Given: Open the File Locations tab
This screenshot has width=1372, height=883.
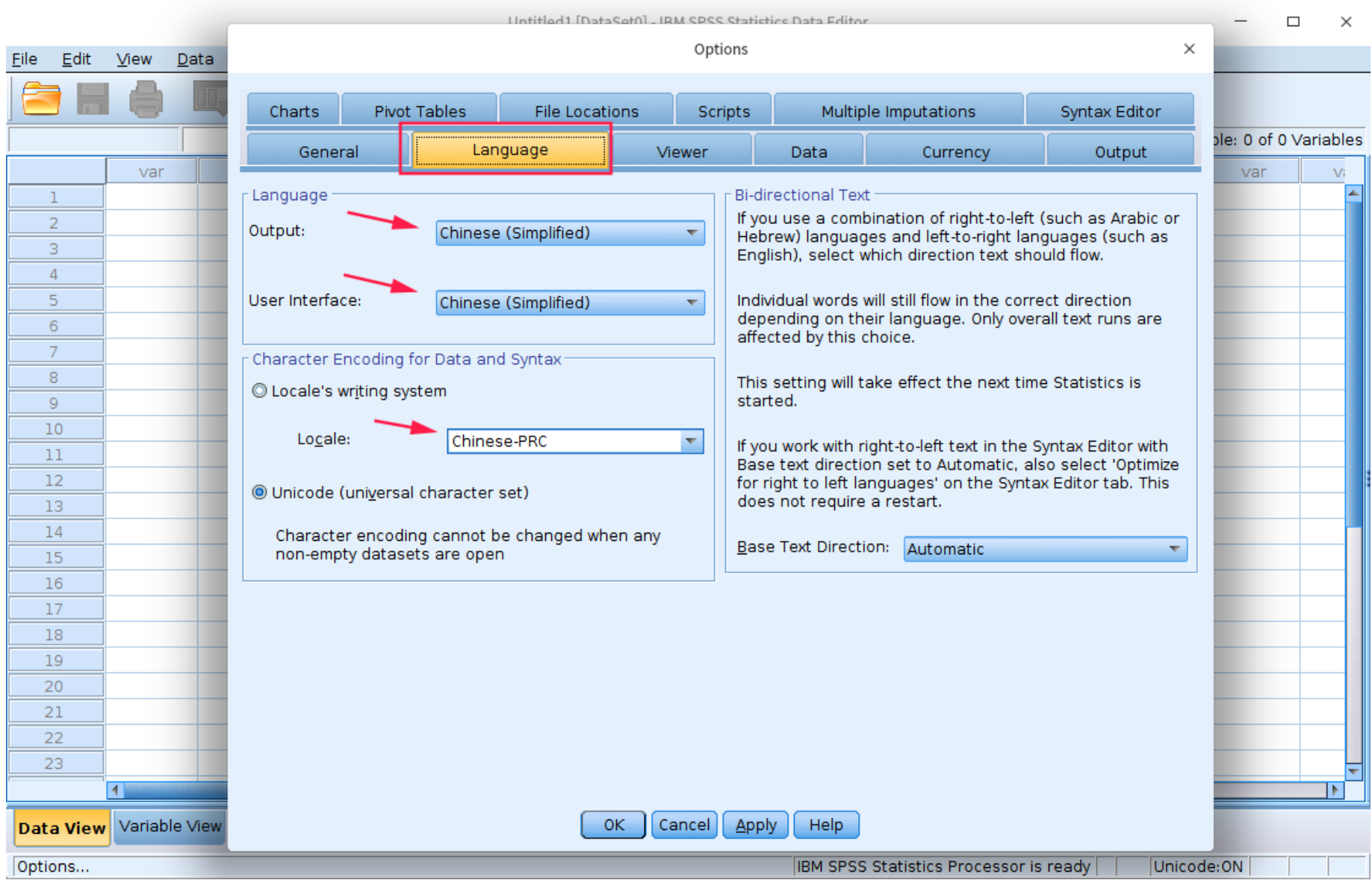Looking at the screenshot, I should (586, 111).
